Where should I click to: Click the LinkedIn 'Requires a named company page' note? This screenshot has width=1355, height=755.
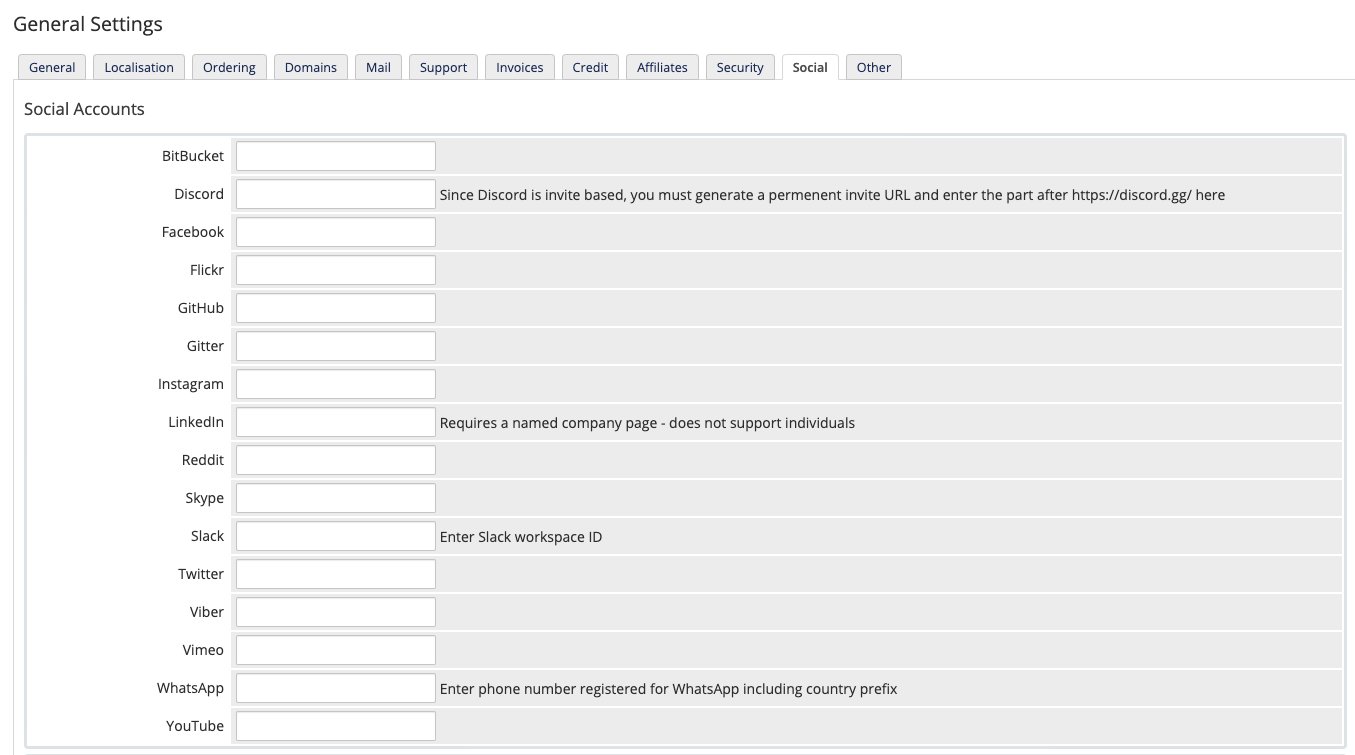click(647, 423)
